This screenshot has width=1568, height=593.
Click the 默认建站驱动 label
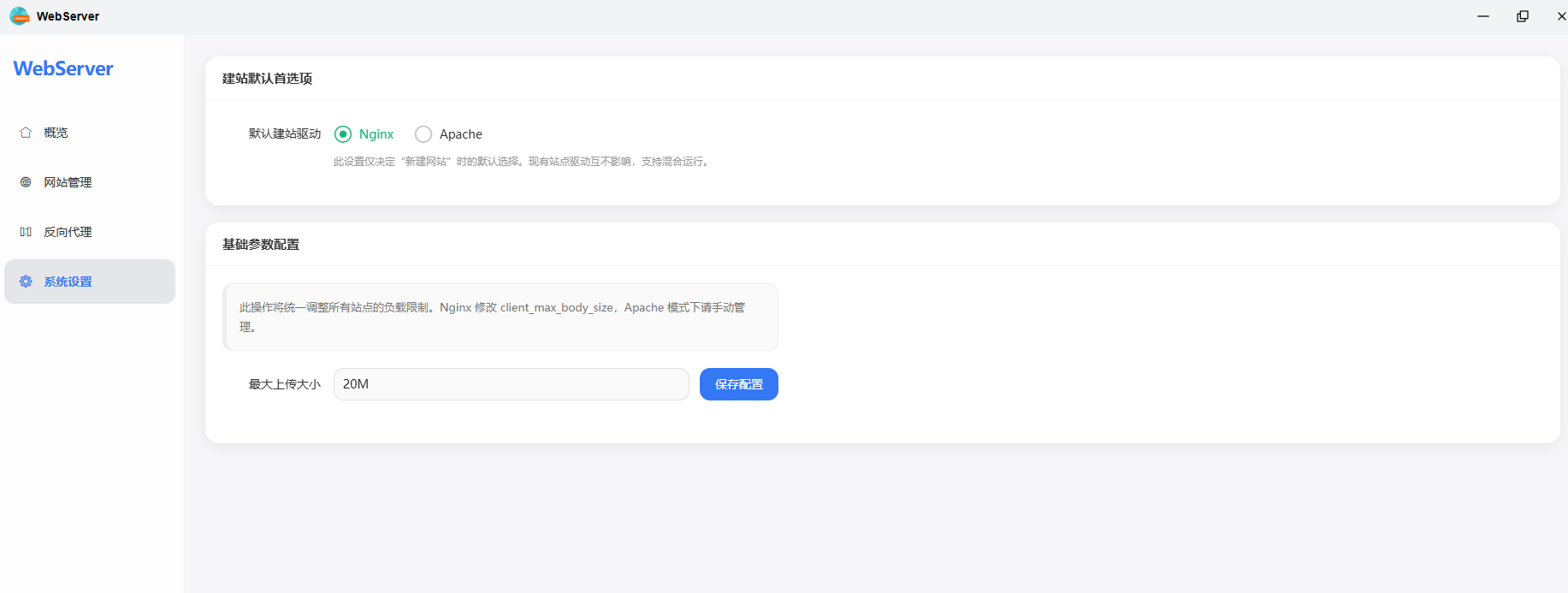tap(285, 134)
